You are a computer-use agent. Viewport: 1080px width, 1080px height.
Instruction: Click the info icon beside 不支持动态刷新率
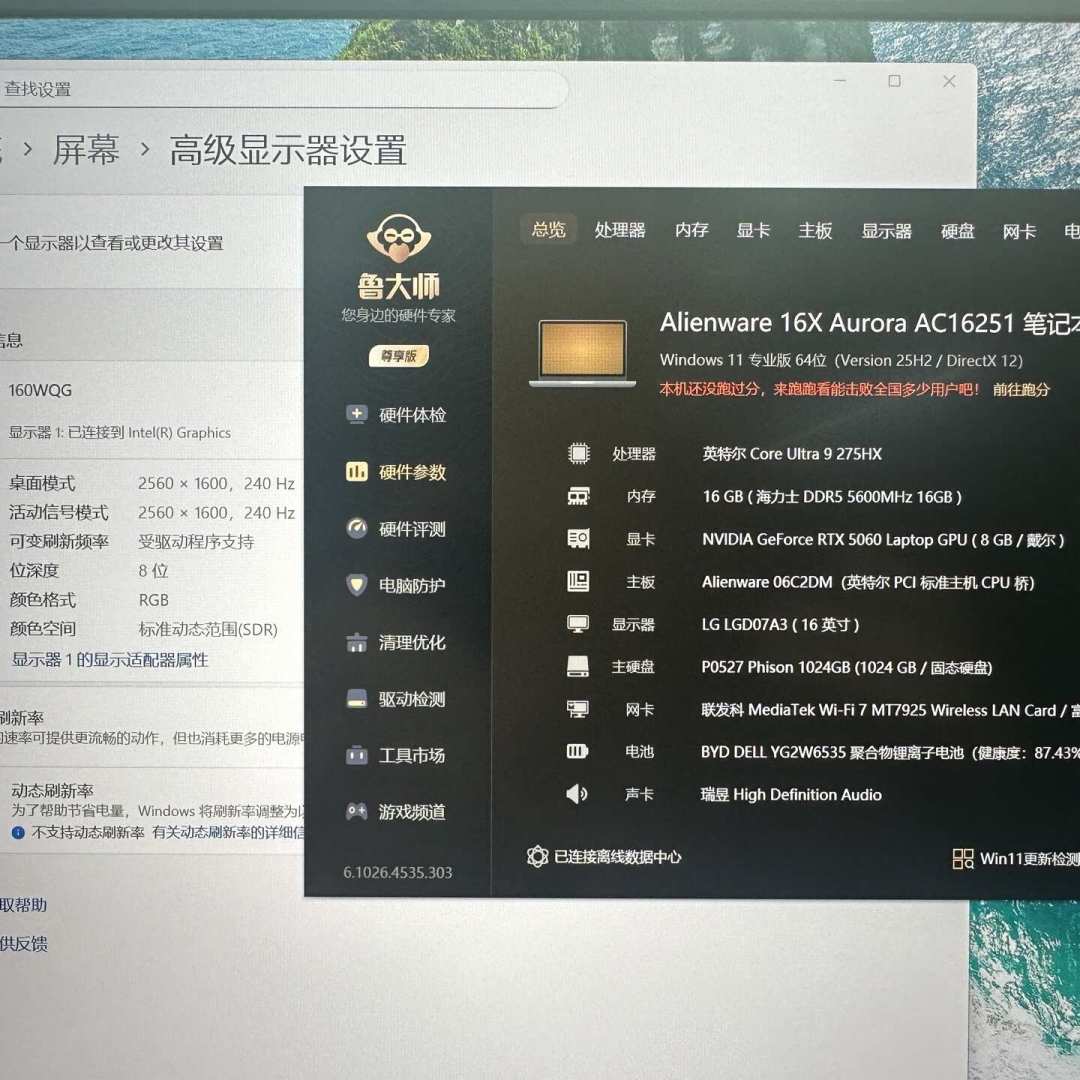18,832
